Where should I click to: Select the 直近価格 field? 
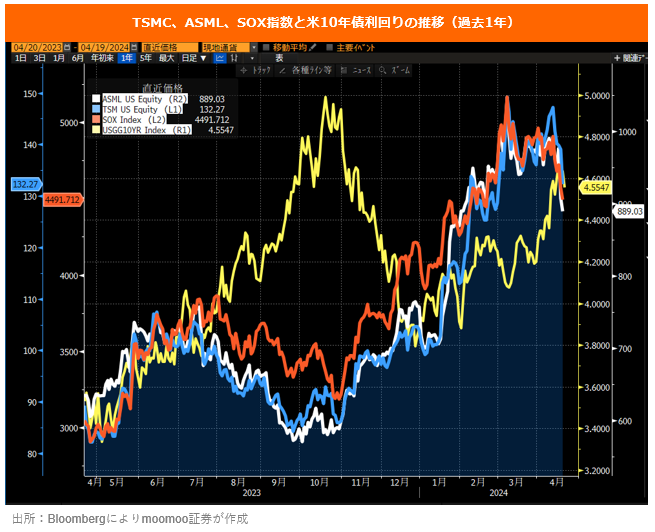point(170,47)
